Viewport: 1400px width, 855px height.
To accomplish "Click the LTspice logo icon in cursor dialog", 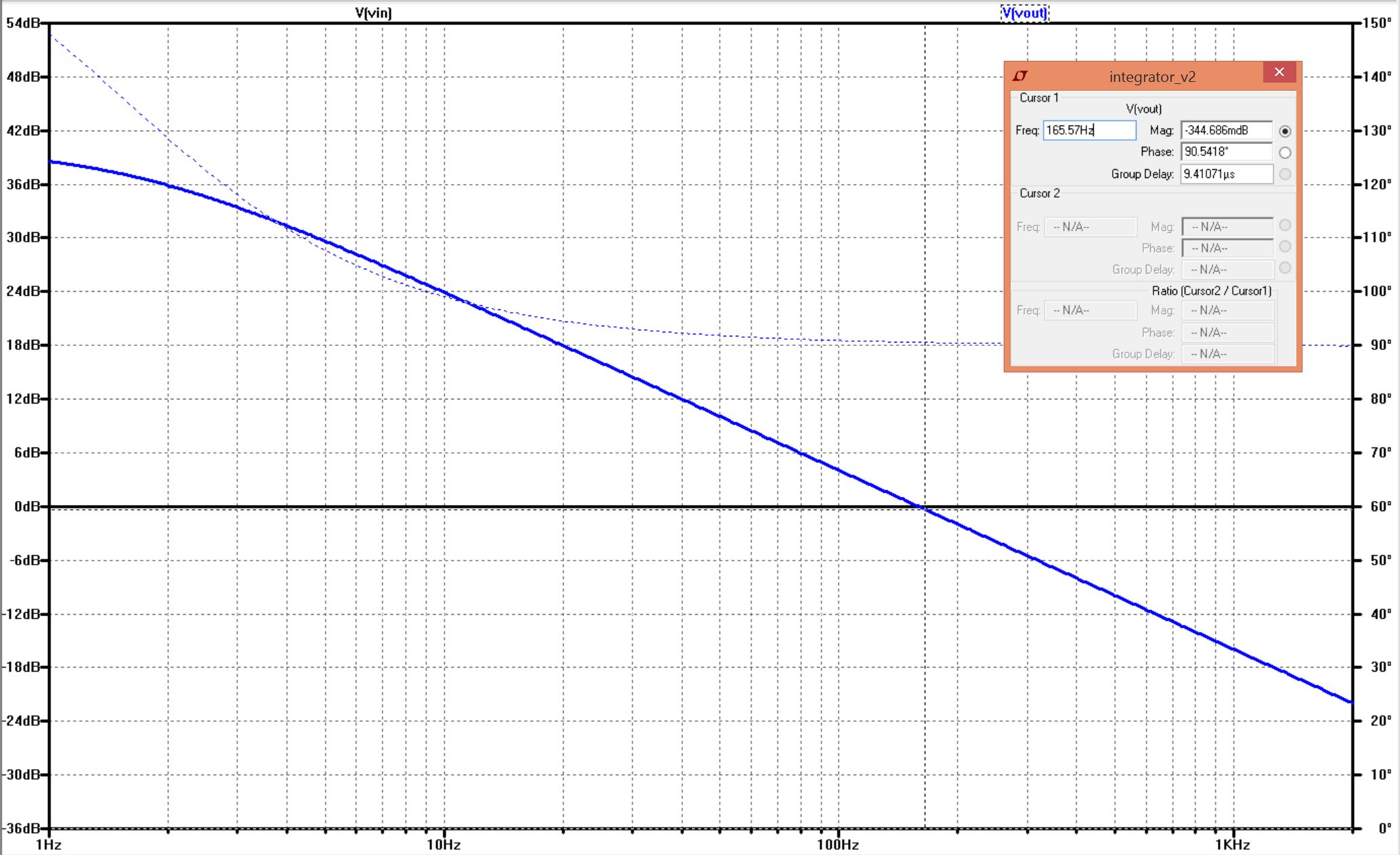I will click(x=1020, y=76).
